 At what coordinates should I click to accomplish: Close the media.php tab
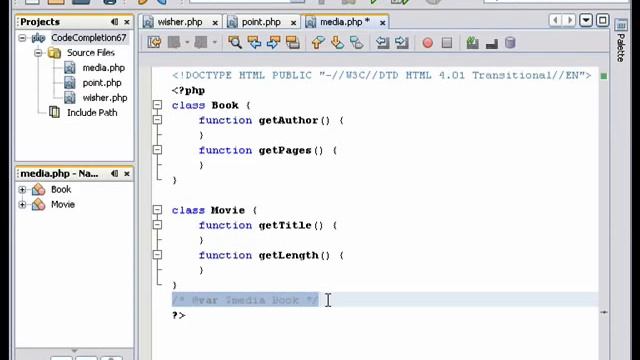click(382, 23)
